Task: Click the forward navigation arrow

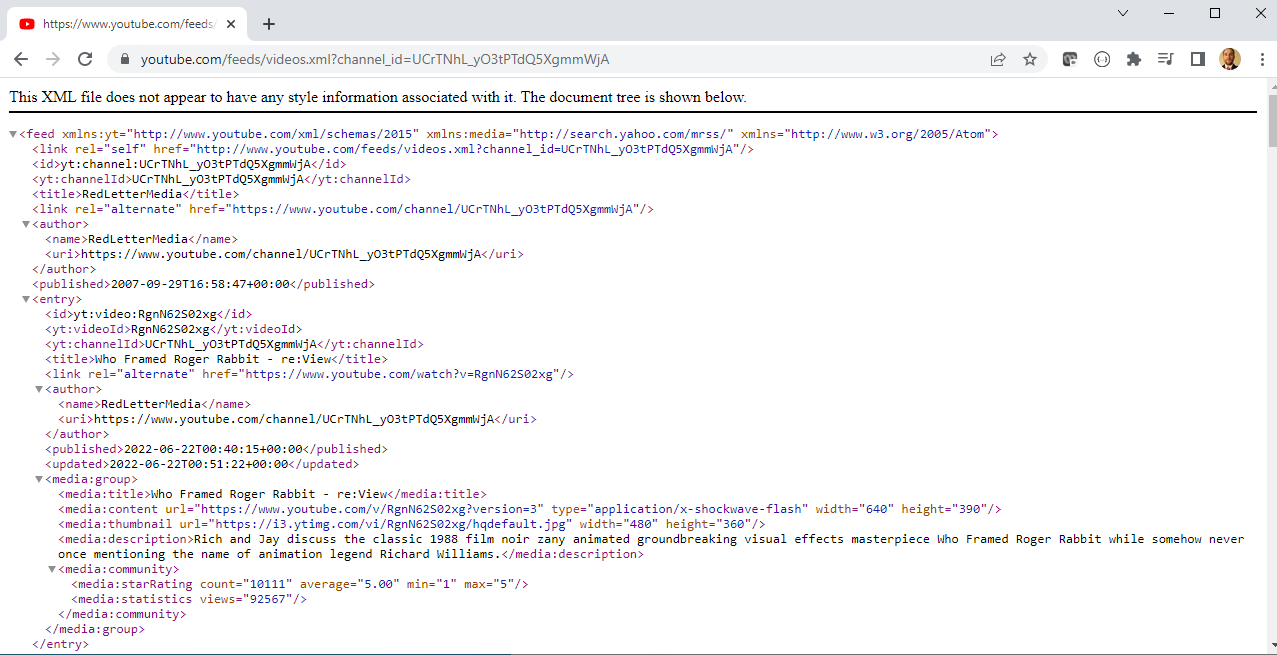Action: click(53, 59)
